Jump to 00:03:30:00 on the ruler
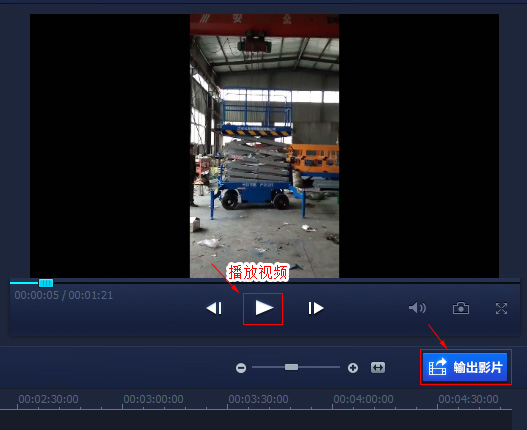 258,399
